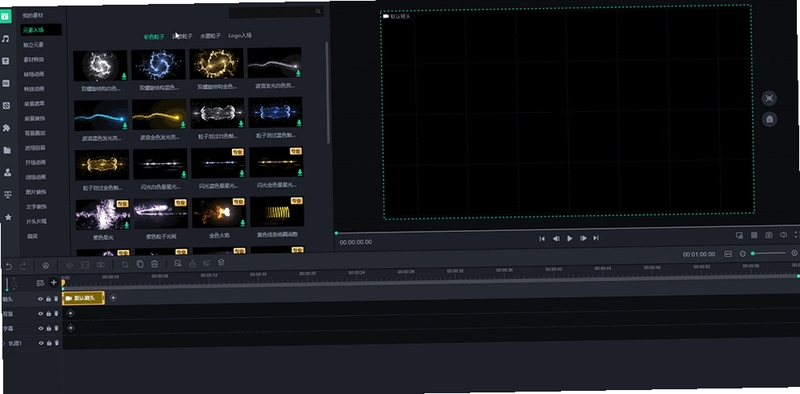
Task: Select the 金色火焰 effect thumbnail
Action: 219,212
